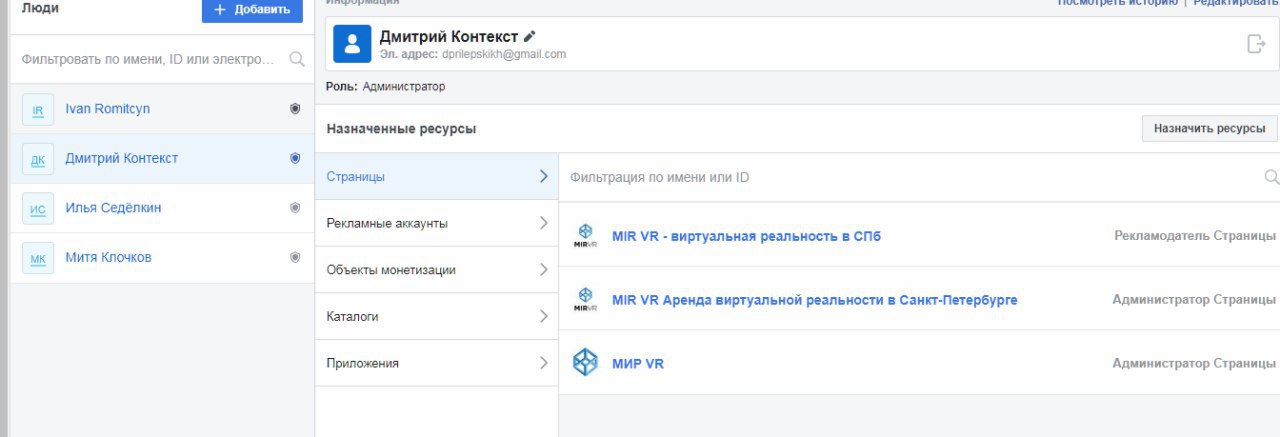Open MIR VR - виртуальная реальность в СПб page

746,236
